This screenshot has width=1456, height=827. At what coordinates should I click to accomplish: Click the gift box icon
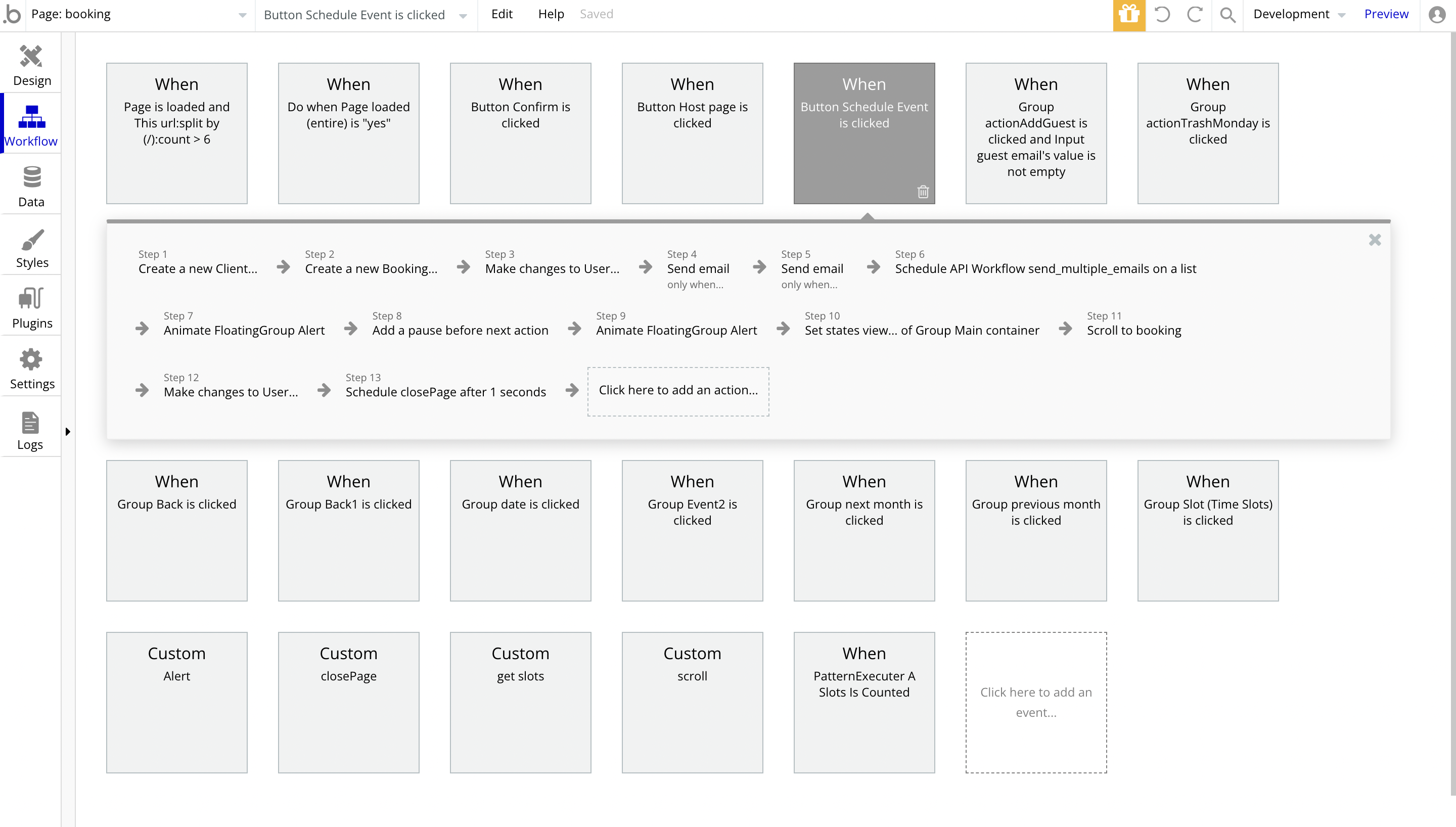click(1128, 14)
